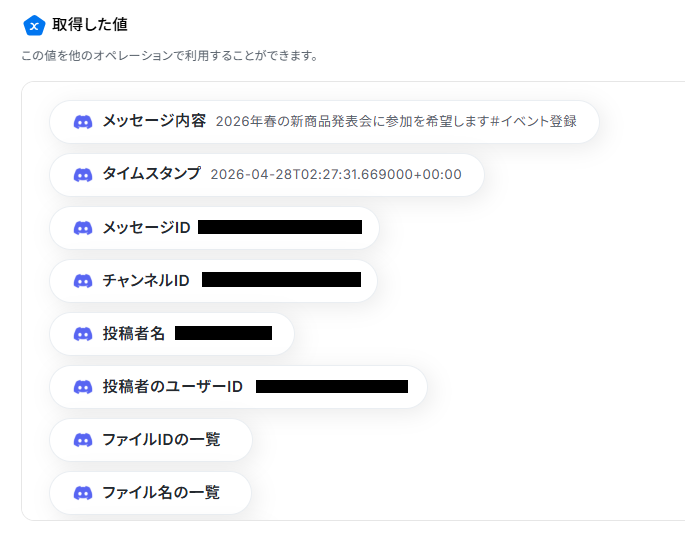Click the Discord icon beside チャンネルID

[83, 281]
